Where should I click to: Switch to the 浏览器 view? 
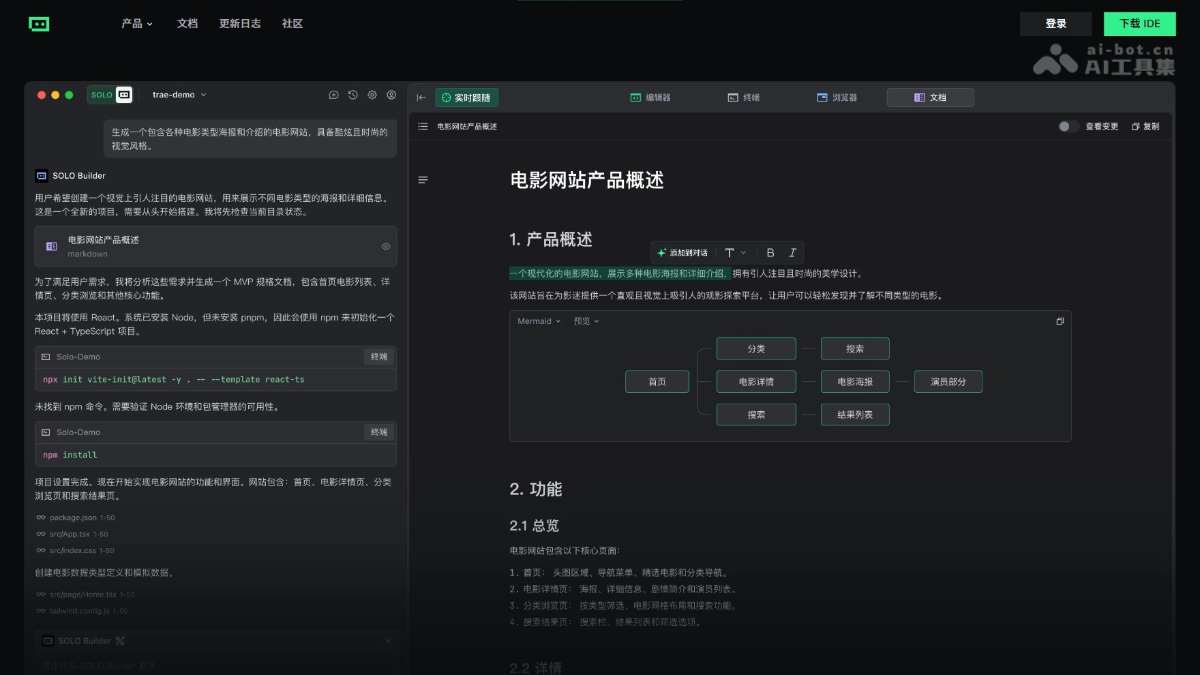tap(837, 97)
